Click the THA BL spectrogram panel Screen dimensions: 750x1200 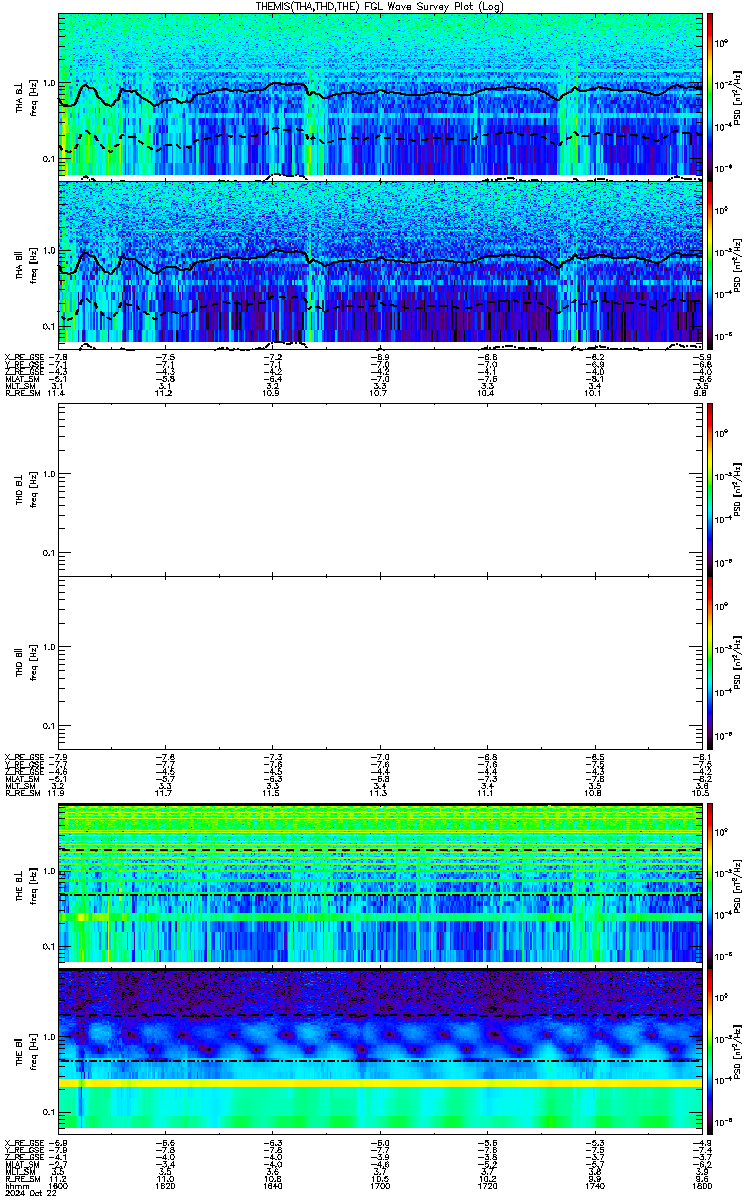point(380,95)
